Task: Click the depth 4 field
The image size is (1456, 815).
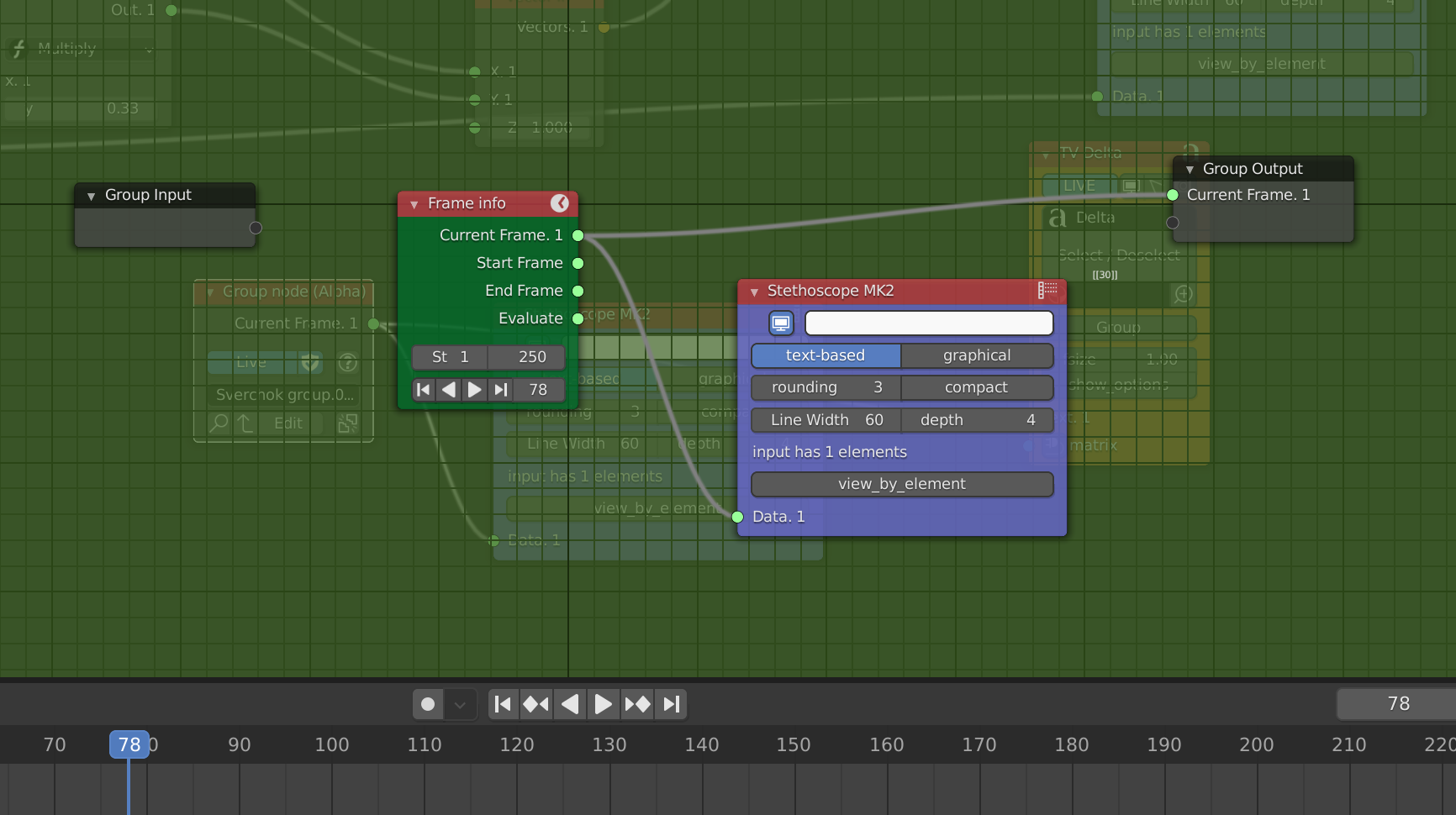Action: click(977, 420)
